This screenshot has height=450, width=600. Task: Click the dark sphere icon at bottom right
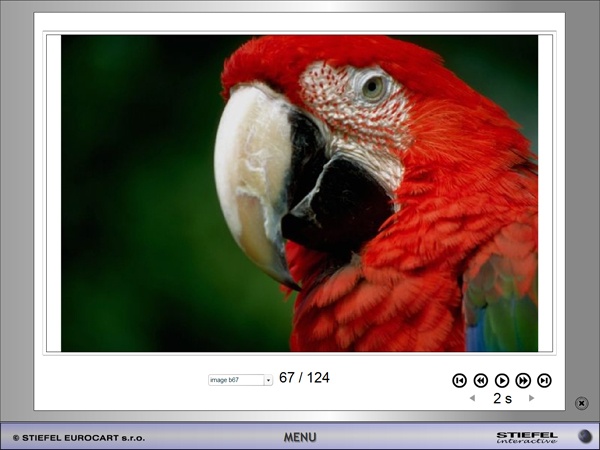click(584, 436)
